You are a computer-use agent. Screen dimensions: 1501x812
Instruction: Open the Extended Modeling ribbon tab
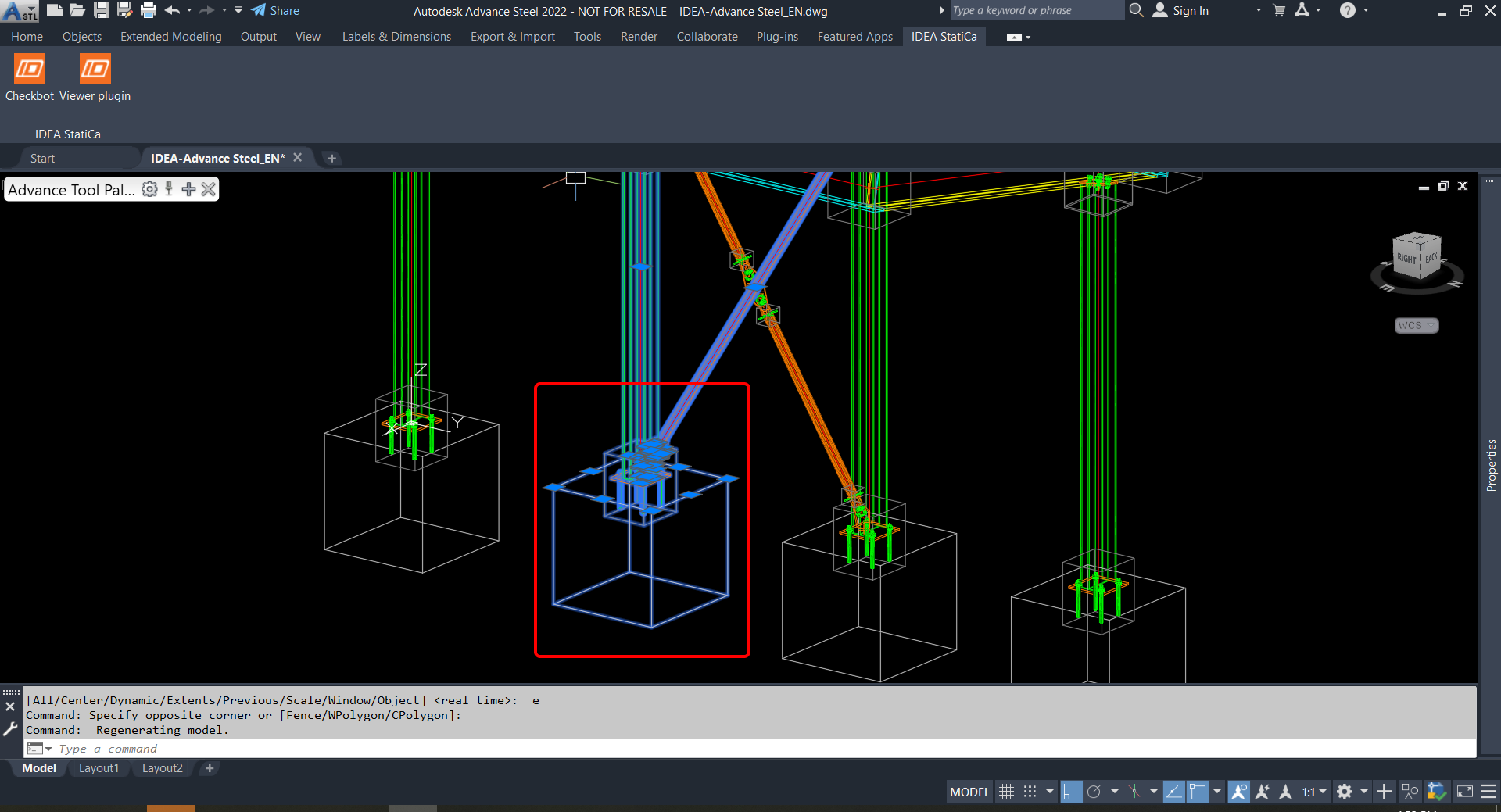[170, 37]
